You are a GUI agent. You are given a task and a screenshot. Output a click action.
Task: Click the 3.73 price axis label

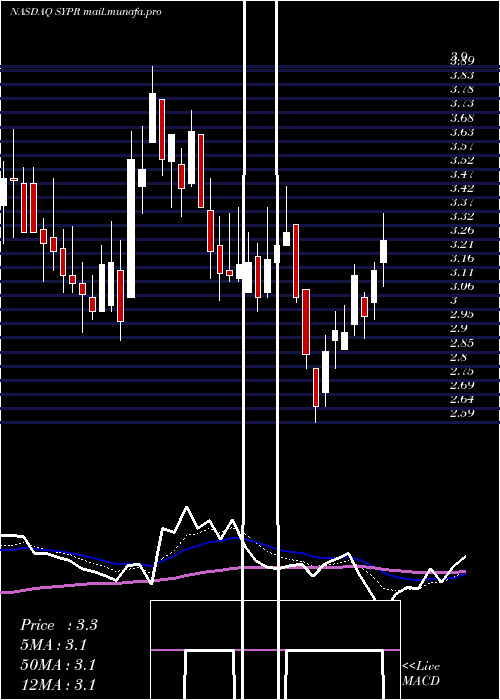(x=462, y=104)
